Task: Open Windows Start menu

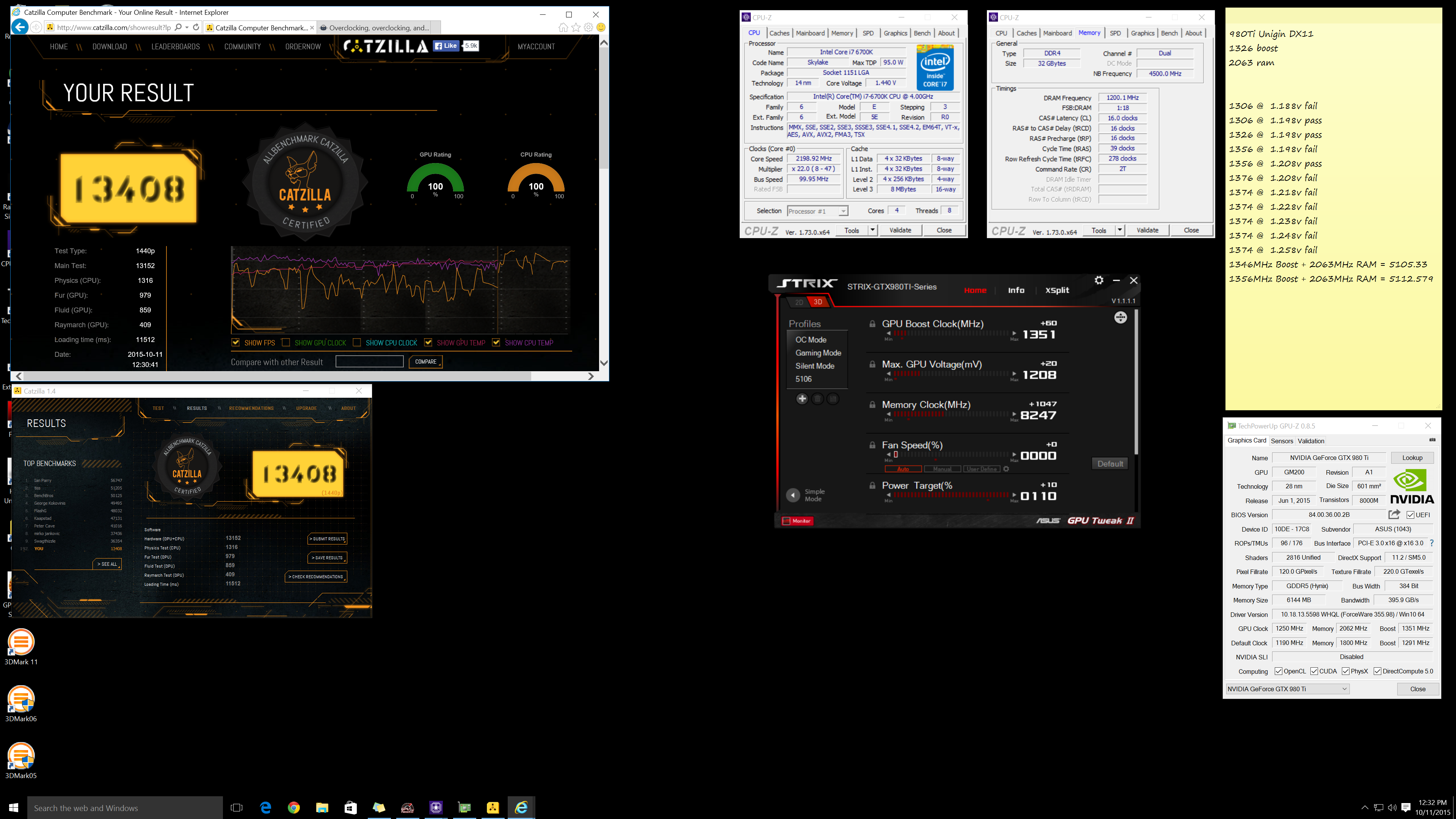Action: (14, 808)
